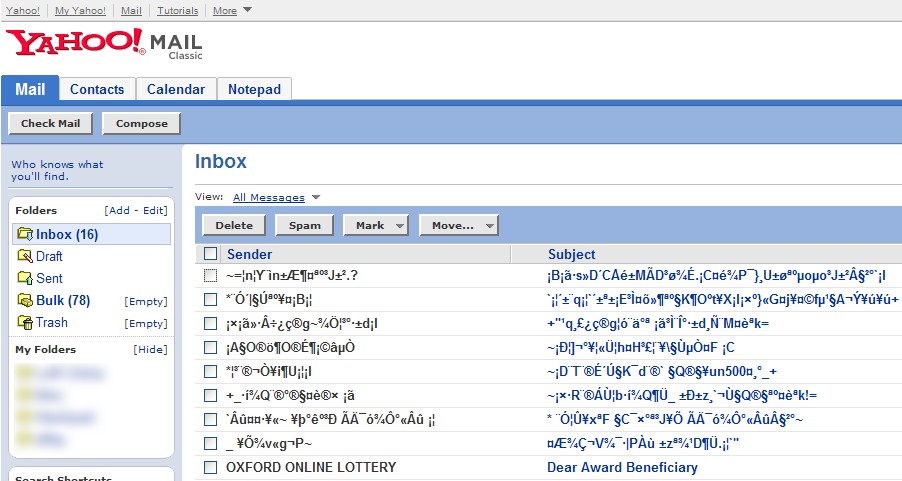902x481 pixels.
Task: Sort messages by Subject column
Action: pos(571,254)
